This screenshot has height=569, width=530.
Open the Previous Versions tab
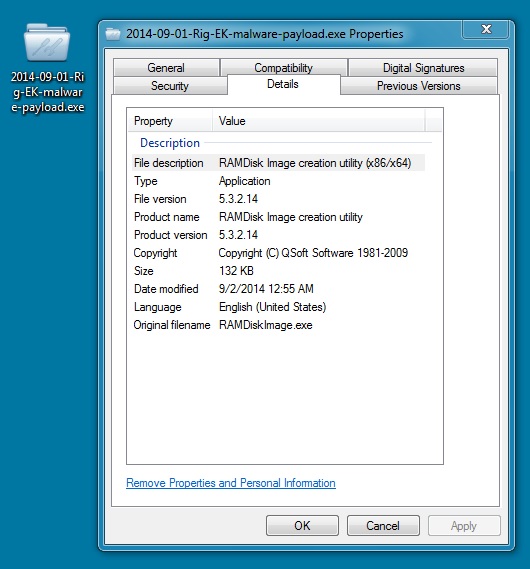click(x=419, y=86)
